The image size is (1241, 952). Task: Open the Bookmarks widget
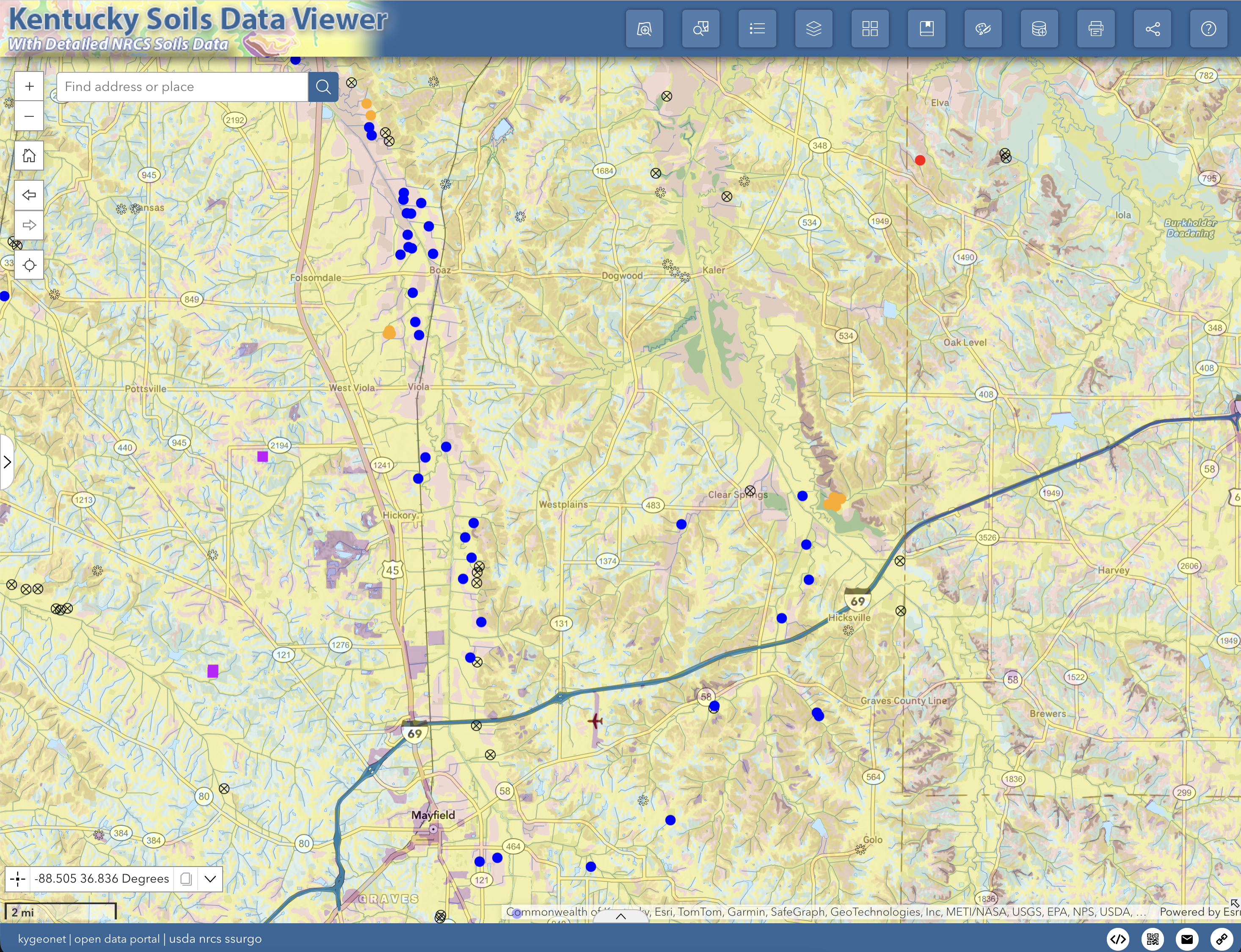(927, 29)
